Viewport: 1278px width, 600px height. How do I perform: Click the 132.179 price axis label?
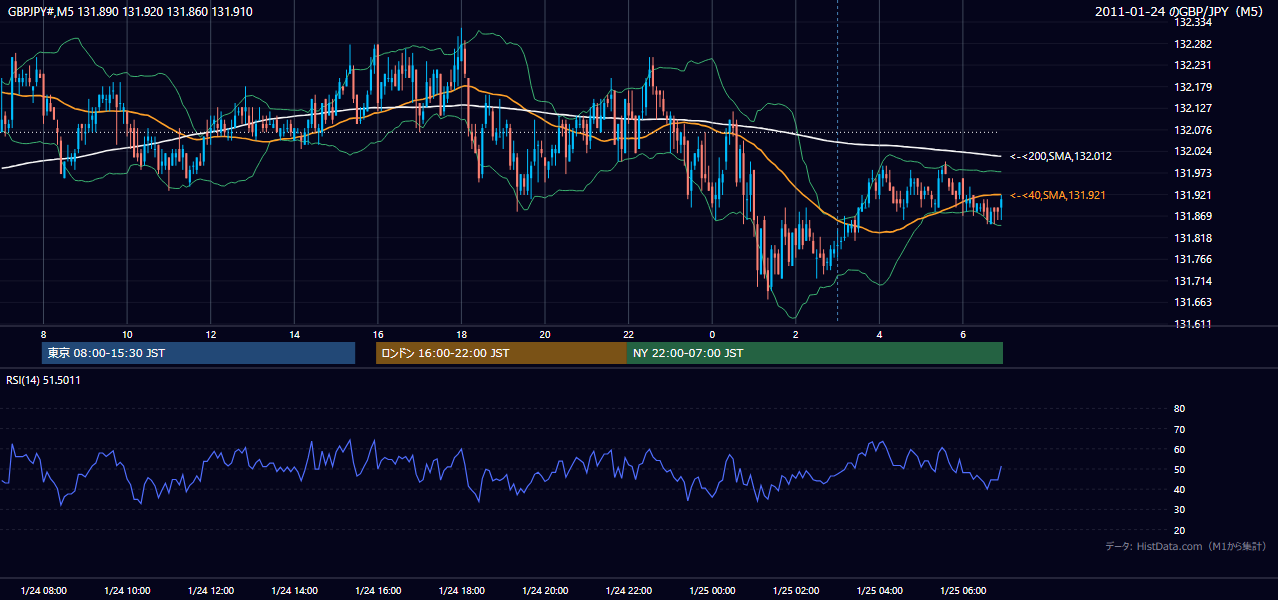(1193, 87)
